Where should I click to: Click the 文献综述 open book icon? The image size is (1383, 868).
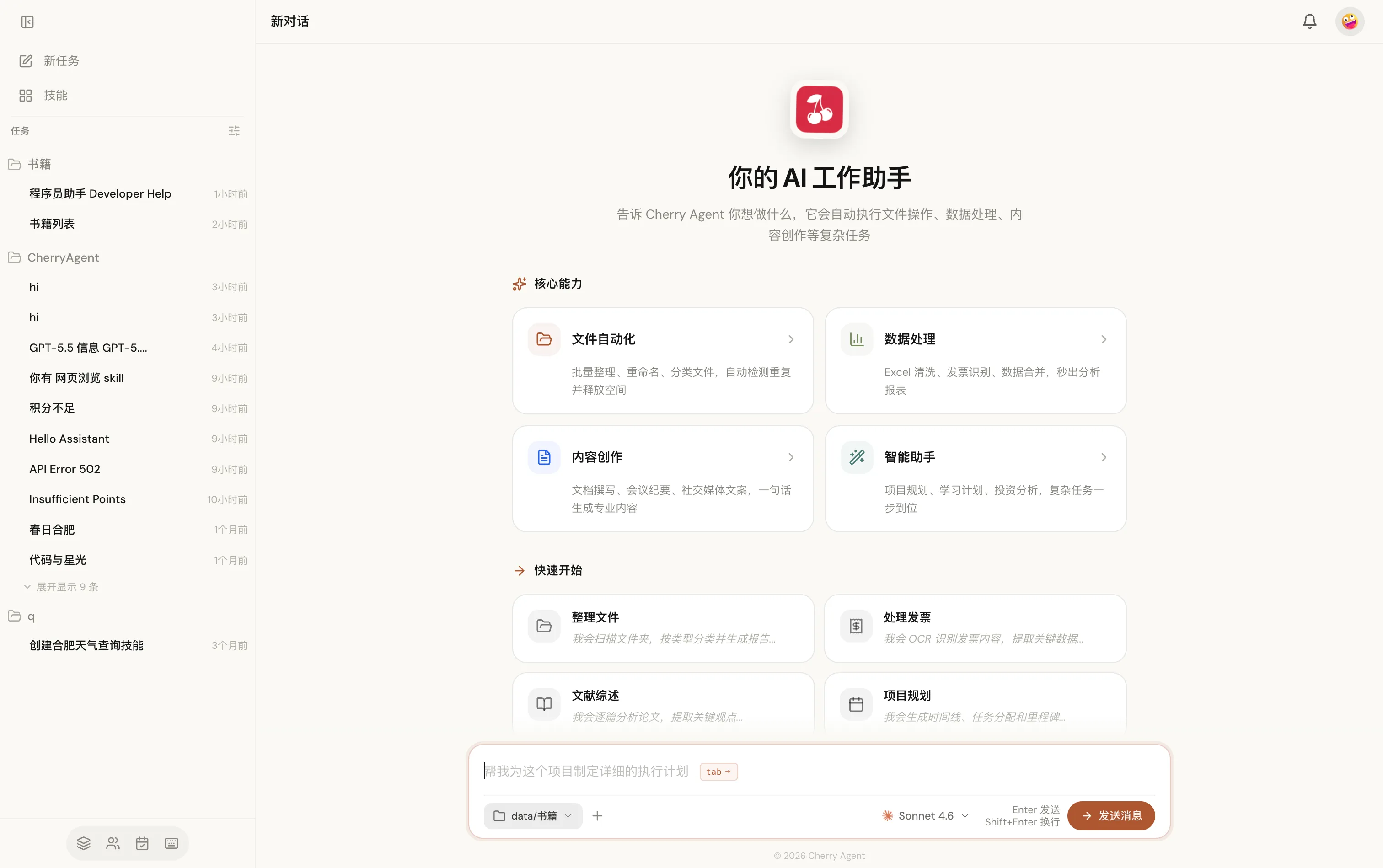(x=544, y=704)
